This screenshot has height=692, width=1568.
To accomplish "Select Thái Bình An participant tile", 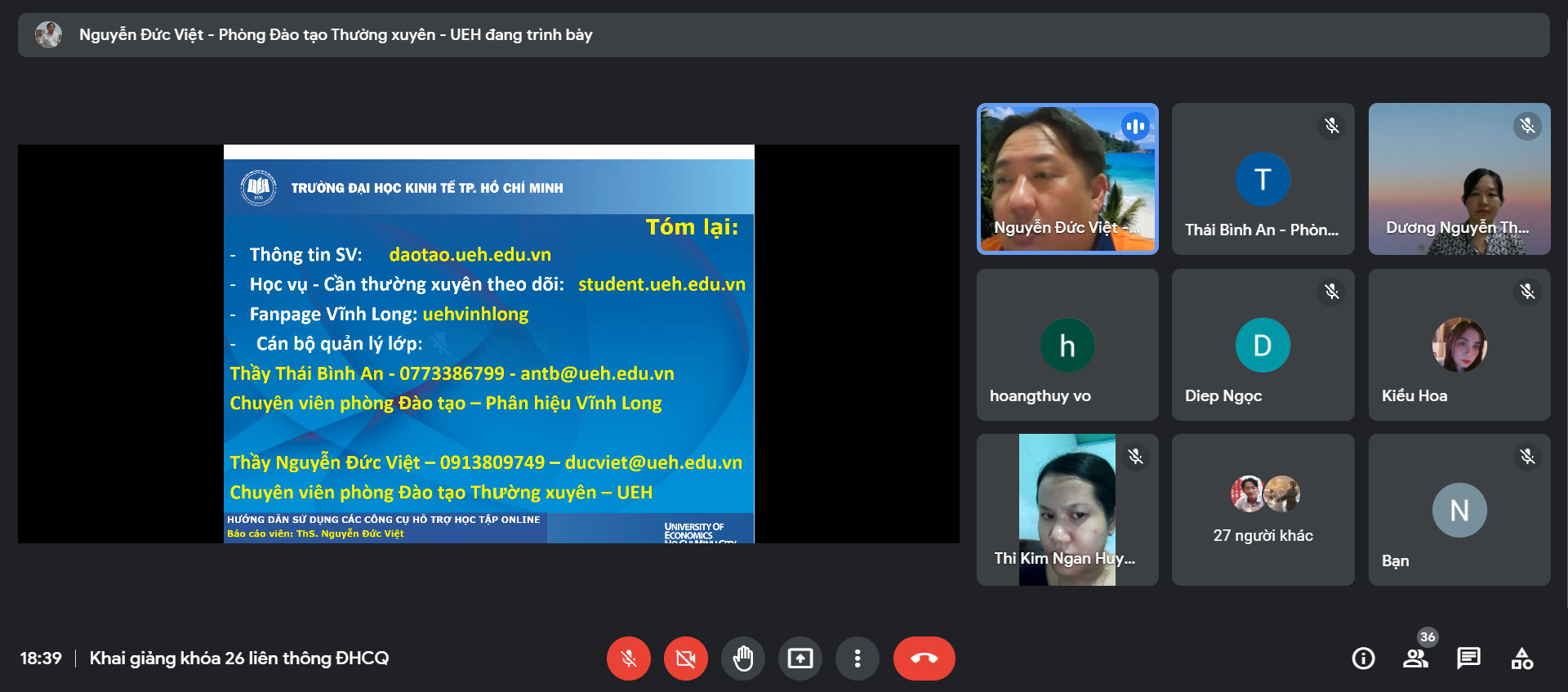I will pos(1263,179).
